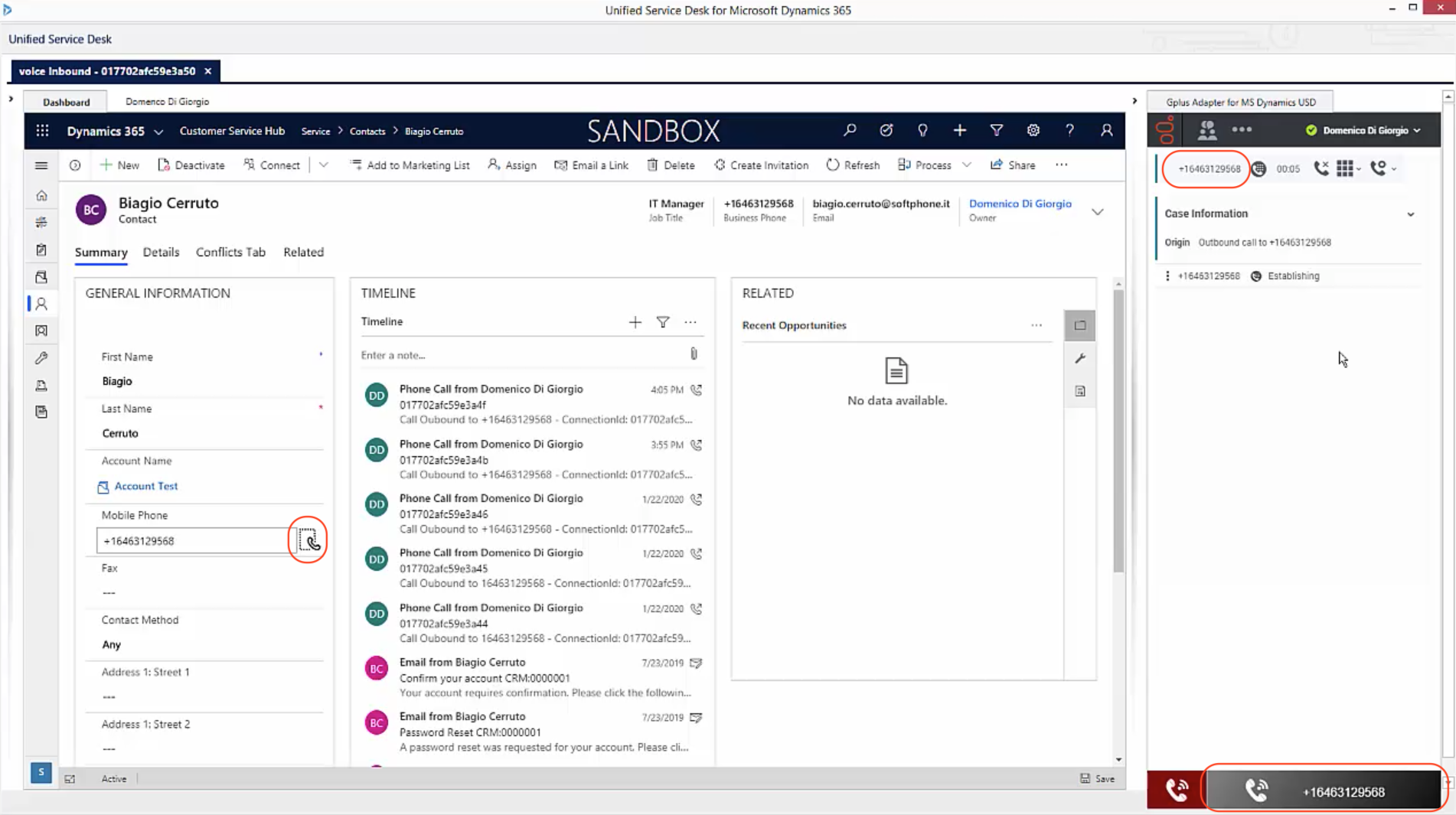Expand the contact header details chevron

1098,212
